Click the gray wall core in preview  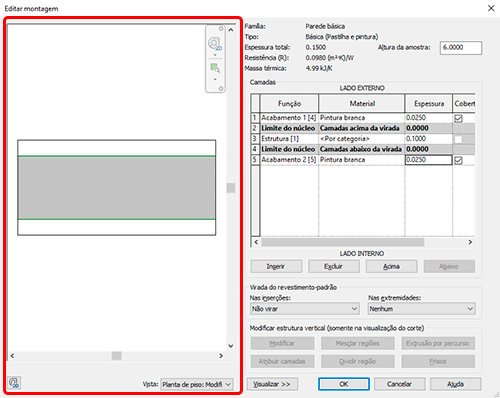pos(117,188)
